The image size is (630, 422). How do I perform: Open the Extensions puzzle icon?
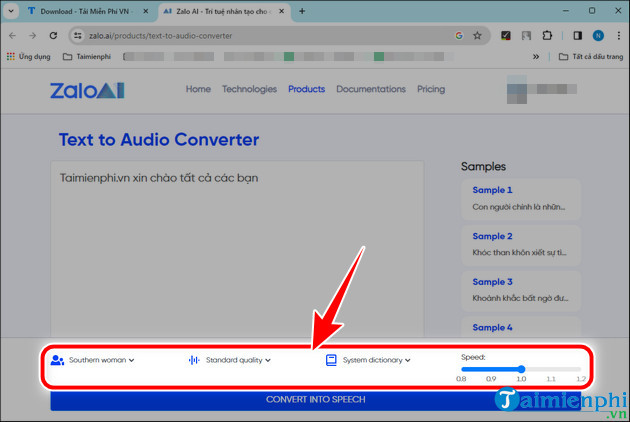(x=547, y=36)
